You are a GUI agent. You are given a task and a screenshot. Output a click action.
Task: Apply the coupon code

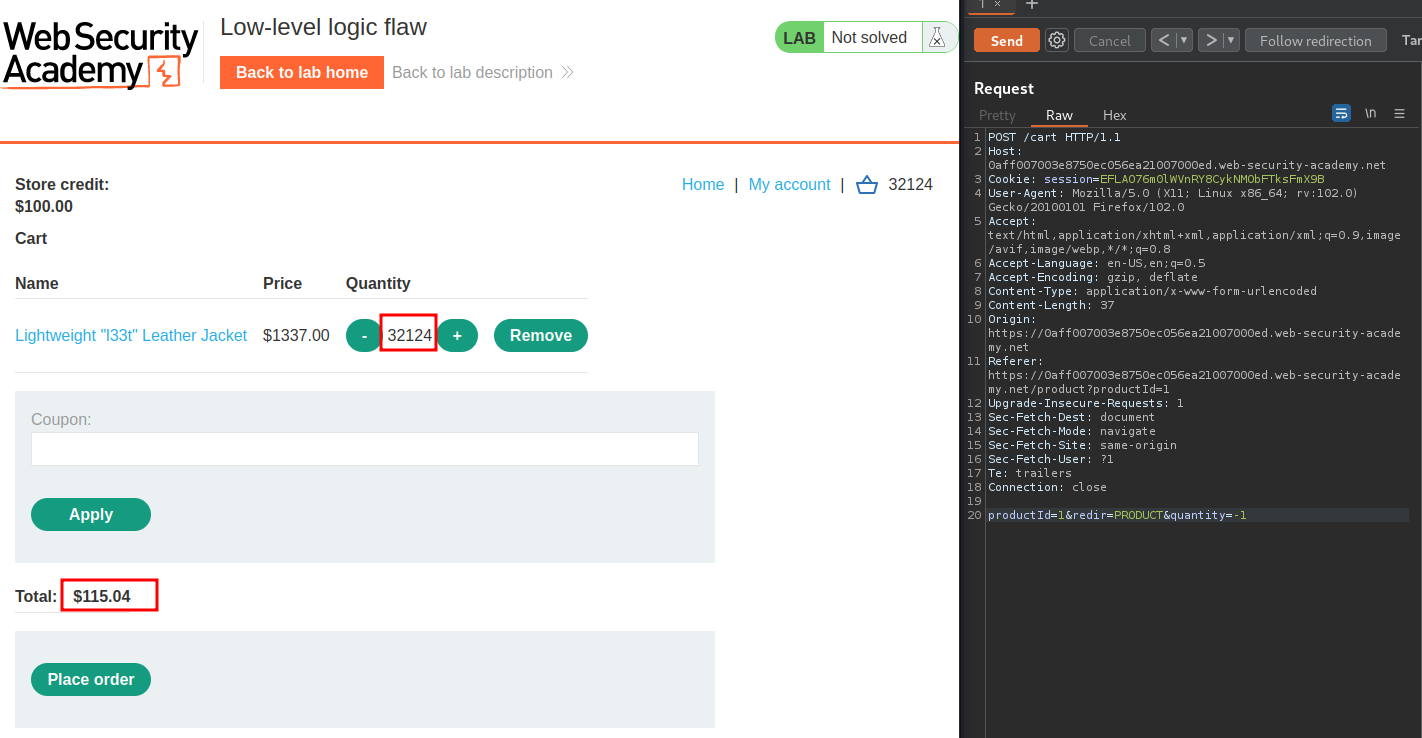(91, 514)
